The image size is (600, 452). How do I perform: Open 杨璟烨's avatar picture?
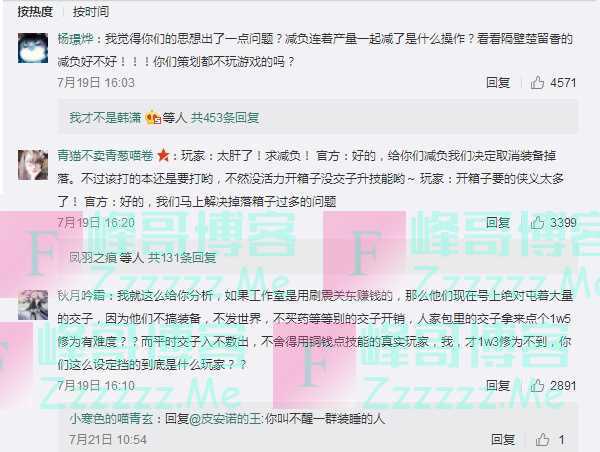point(33,48)
